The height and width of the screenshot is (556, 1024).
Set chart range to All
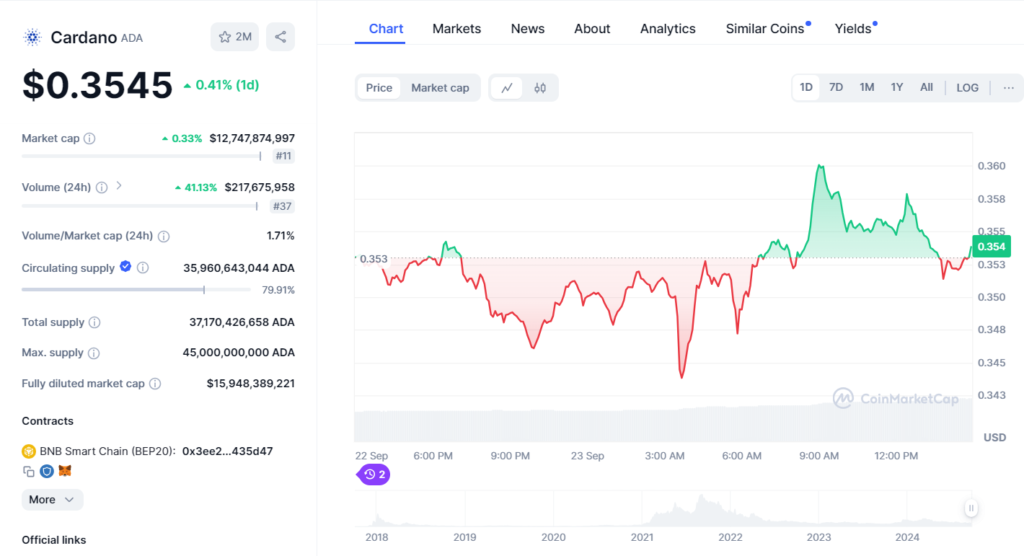[x=926, y=88]
